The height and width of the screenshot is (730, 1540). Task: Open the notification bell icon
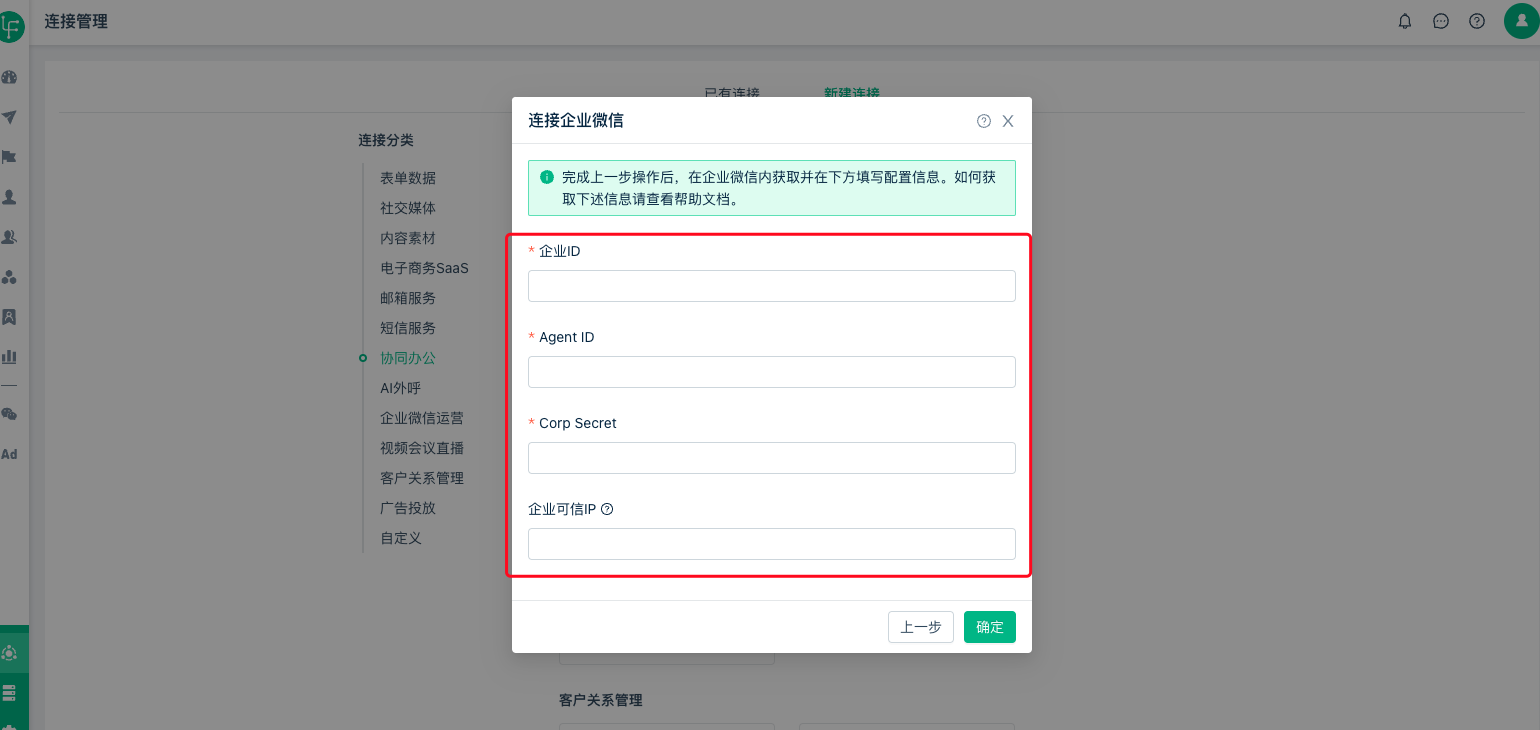coord(1405,21)
